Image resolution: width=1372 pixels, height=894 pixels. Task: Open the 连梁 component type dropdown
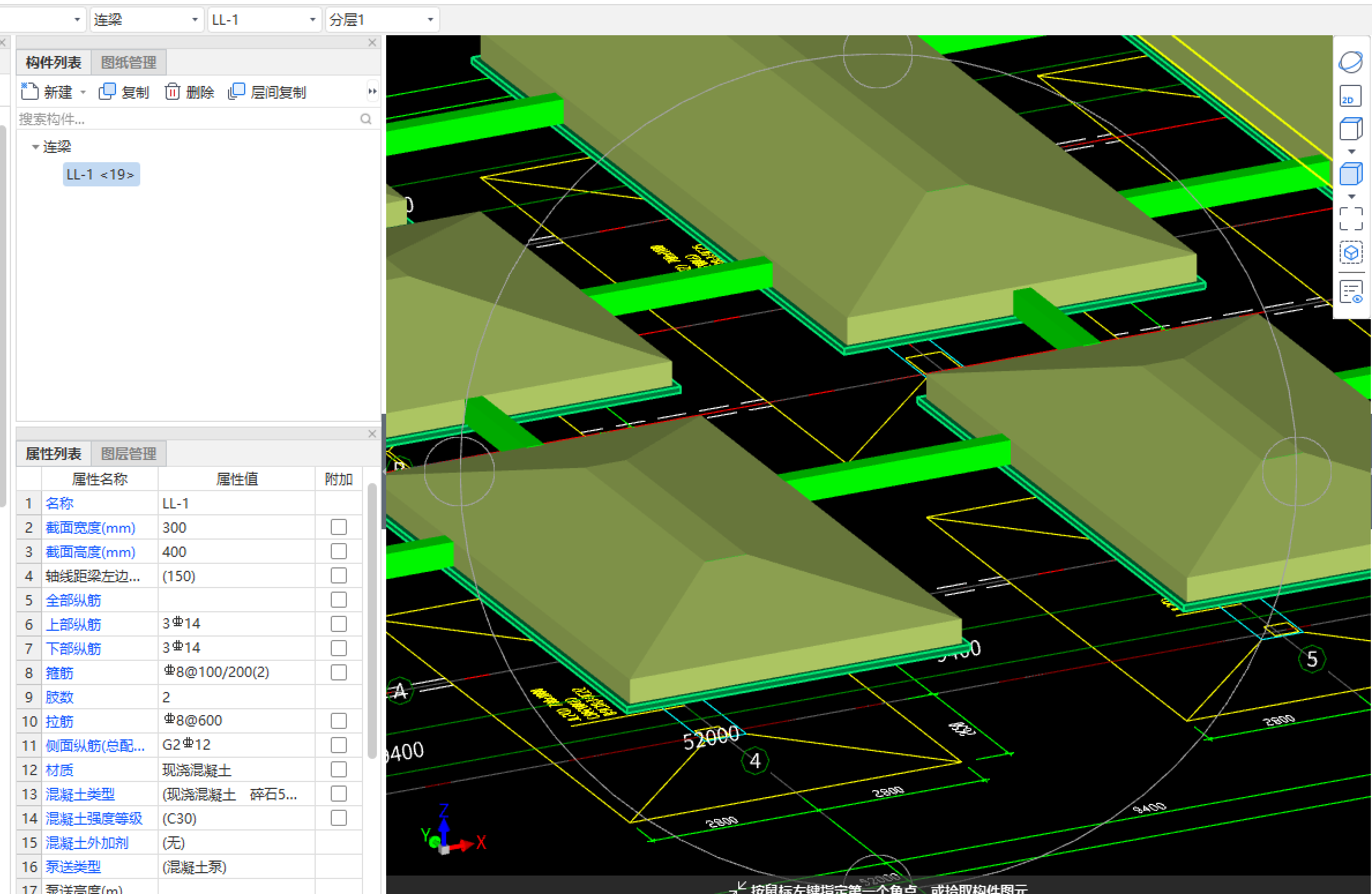tap(146, 20)
